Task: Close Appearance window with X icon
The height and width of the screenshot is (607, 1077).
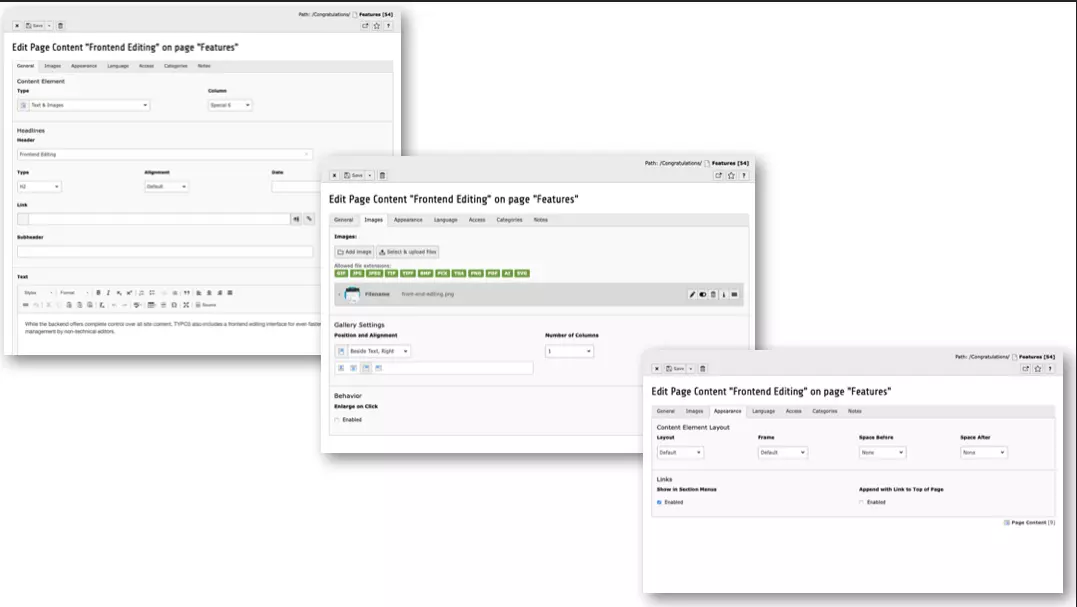Action: pos(657,369)
